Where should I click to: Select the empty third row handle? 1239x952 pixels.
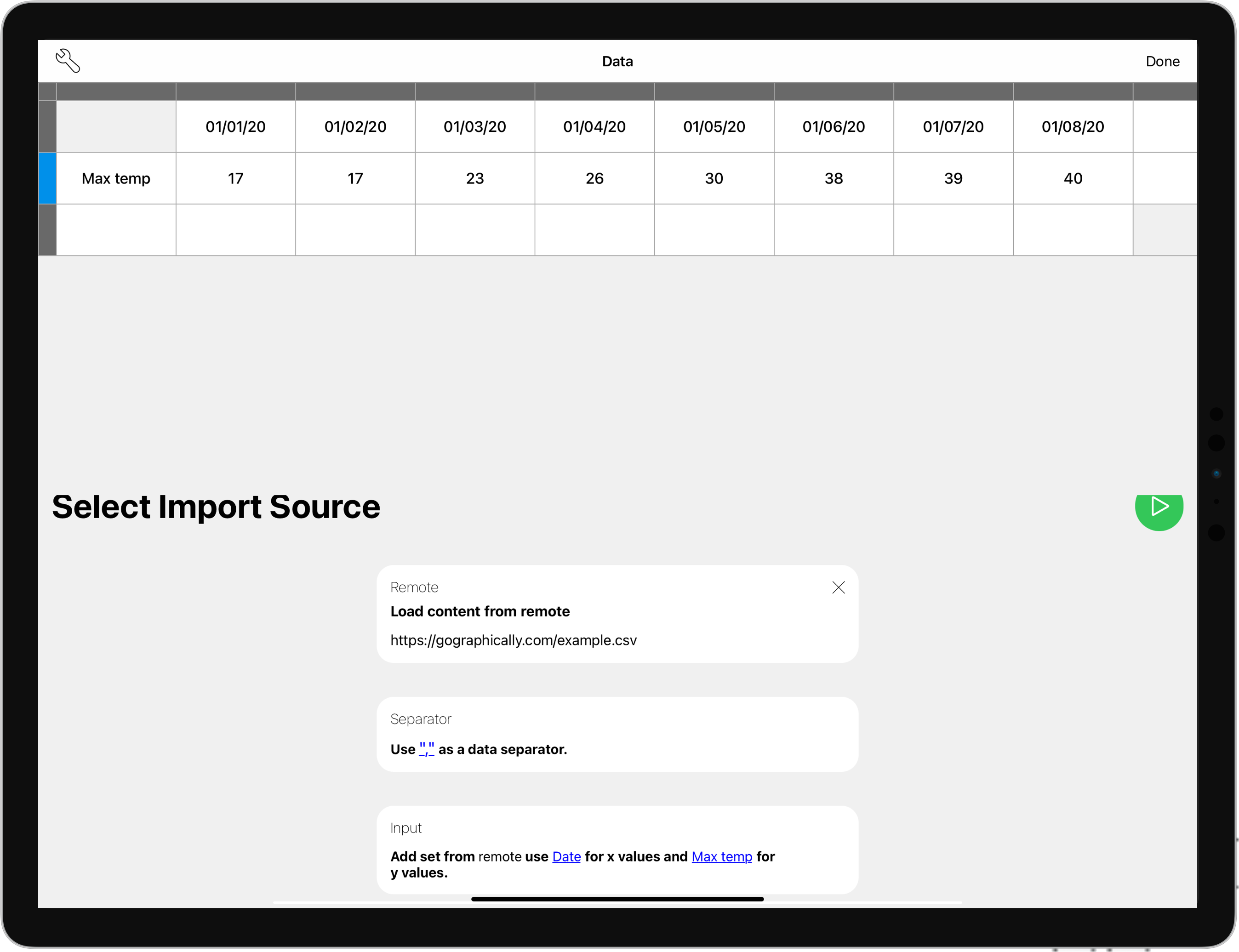click(48, 229)
